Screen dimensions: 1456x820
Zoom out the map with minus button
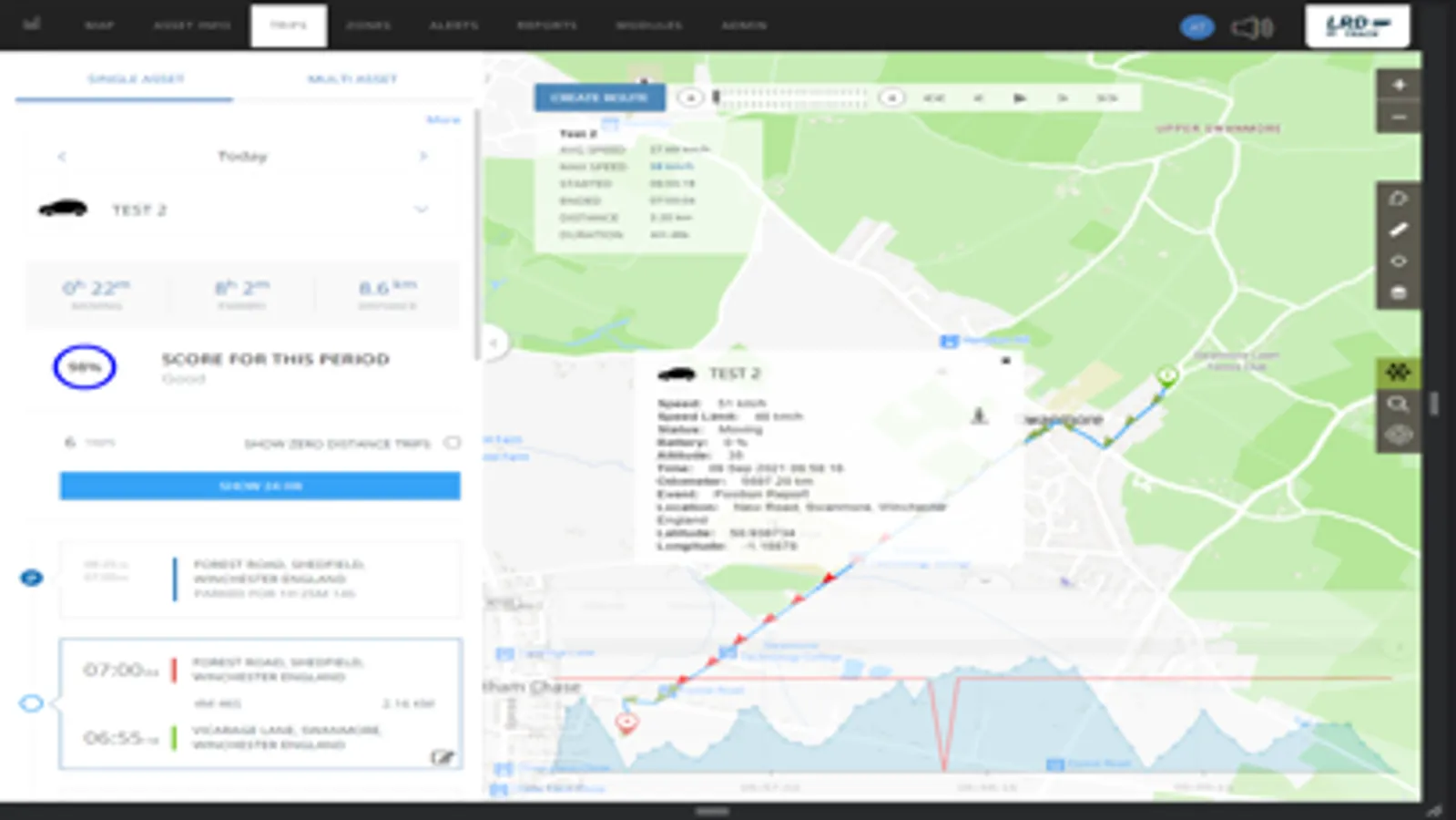point(1400,118)
